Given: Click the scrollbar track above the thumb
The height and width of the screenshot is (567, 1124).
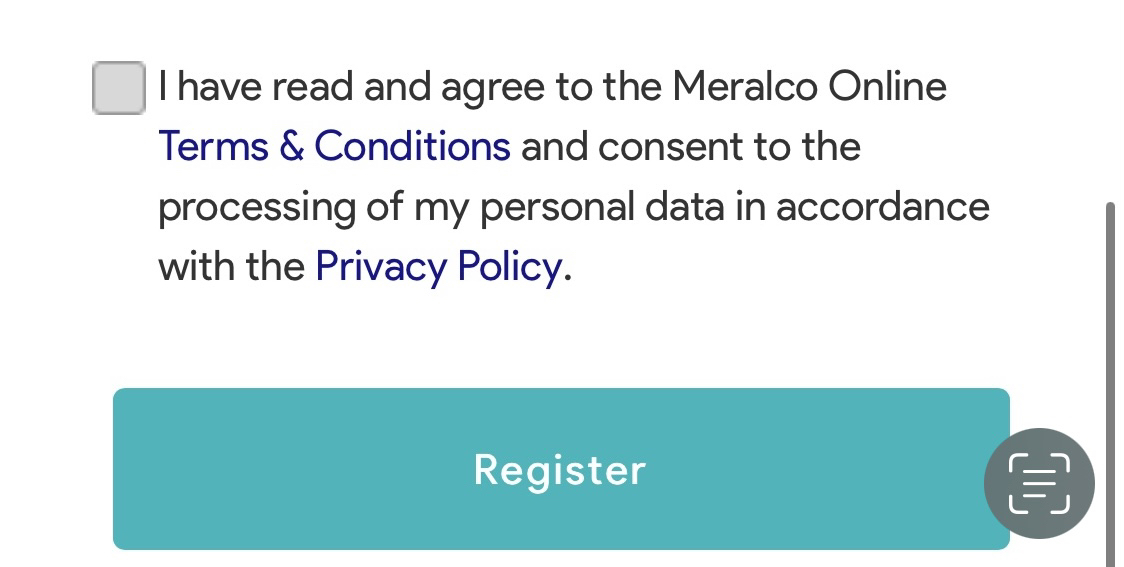Looking at the screenshot, I should pyautogui.click(x=1110, y=100).
